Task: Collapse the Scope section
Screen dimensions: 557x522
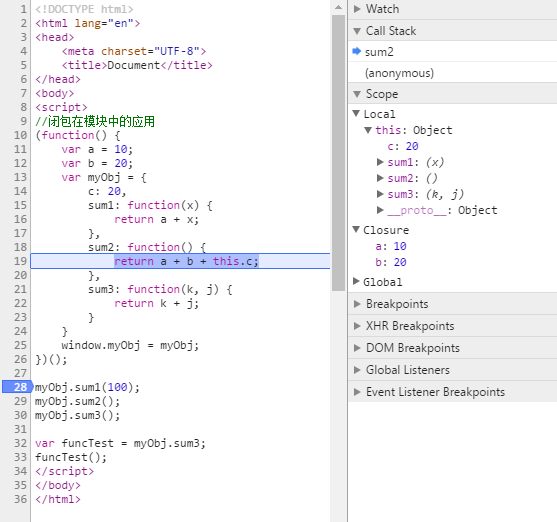Action: tap(357, 94)
